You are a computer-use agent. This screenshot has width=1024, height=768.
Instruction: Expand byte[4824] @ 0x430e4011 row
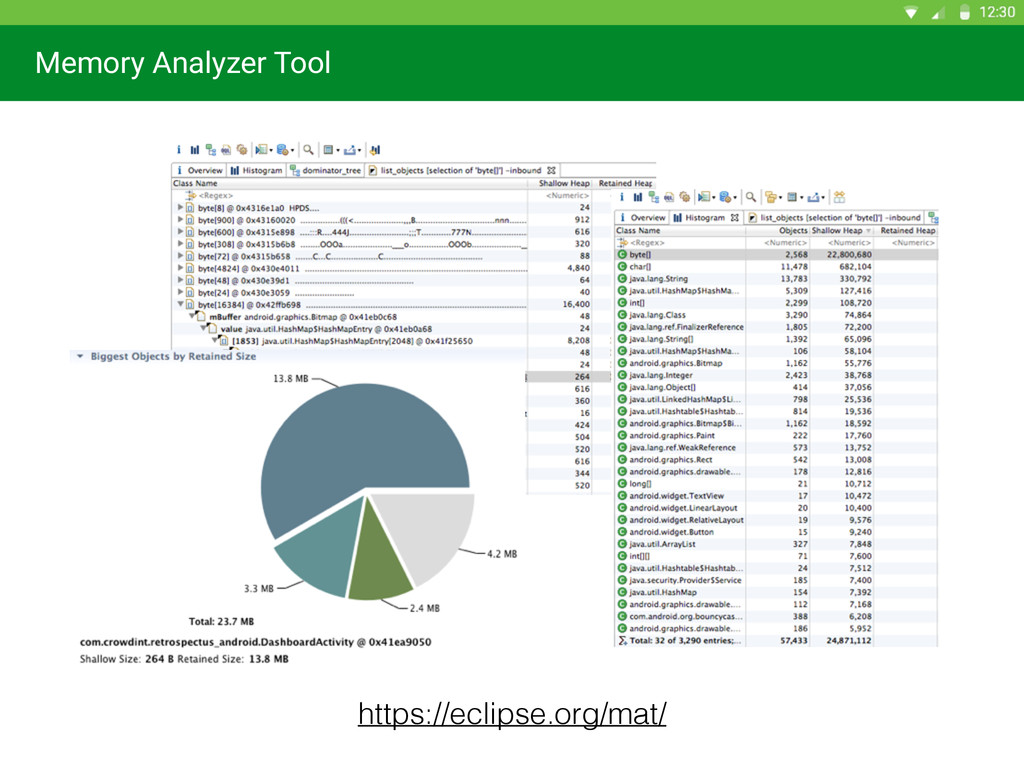click(180, 268)
